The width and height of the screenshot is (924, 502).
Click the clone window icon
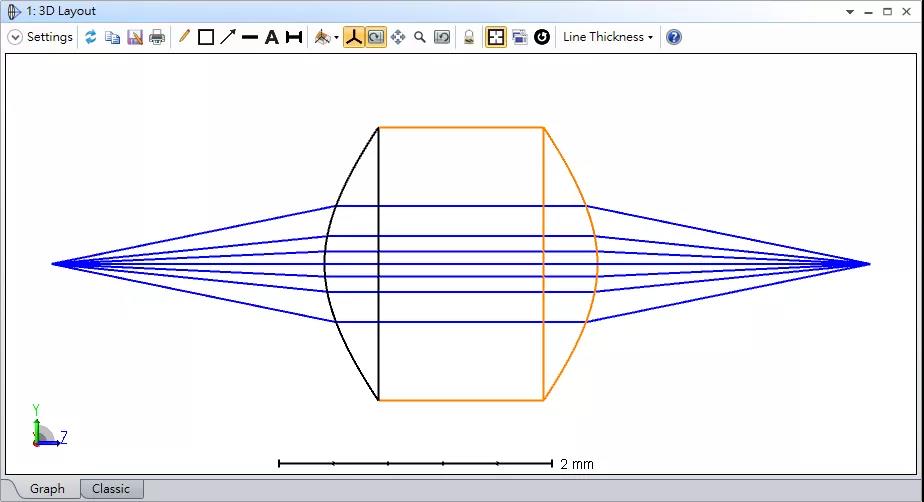pos(519,37)
